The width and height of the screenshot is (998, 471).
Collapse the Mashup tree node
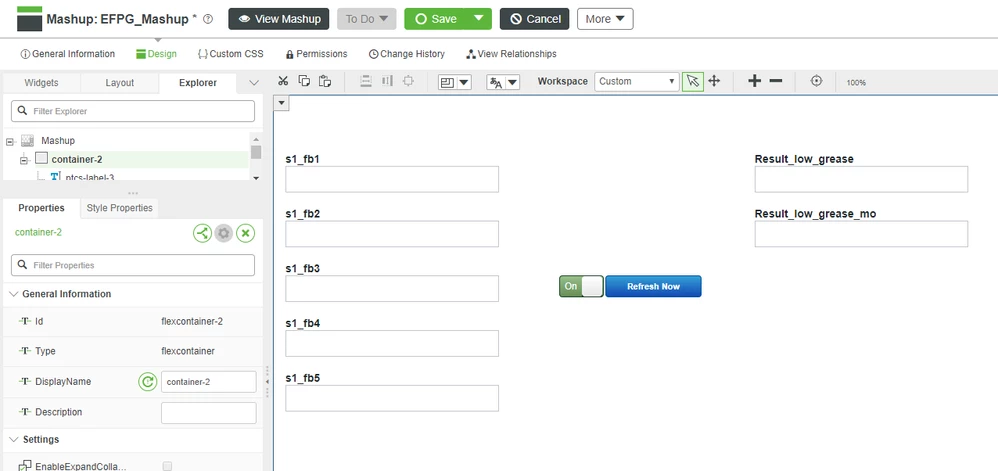10,141
